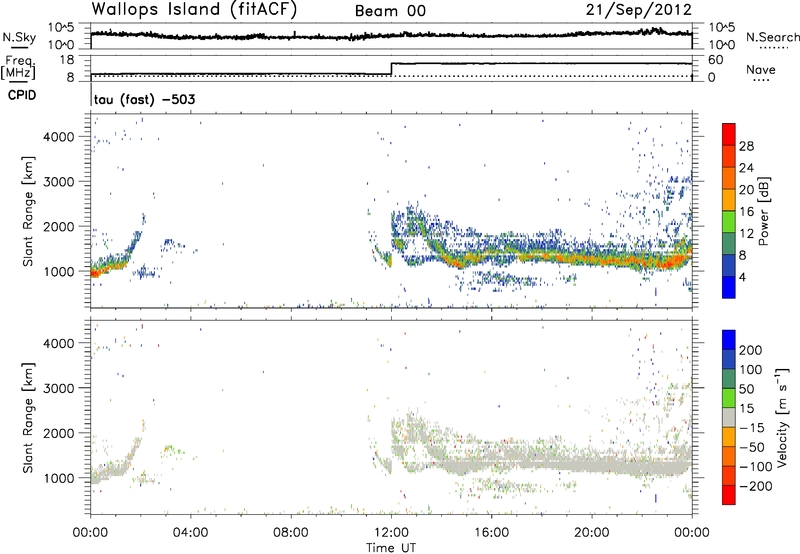The height and width of the screenshot is (554, 800).
Task: Click the '100' label on Velocity color bar
Action: [751, 370]
